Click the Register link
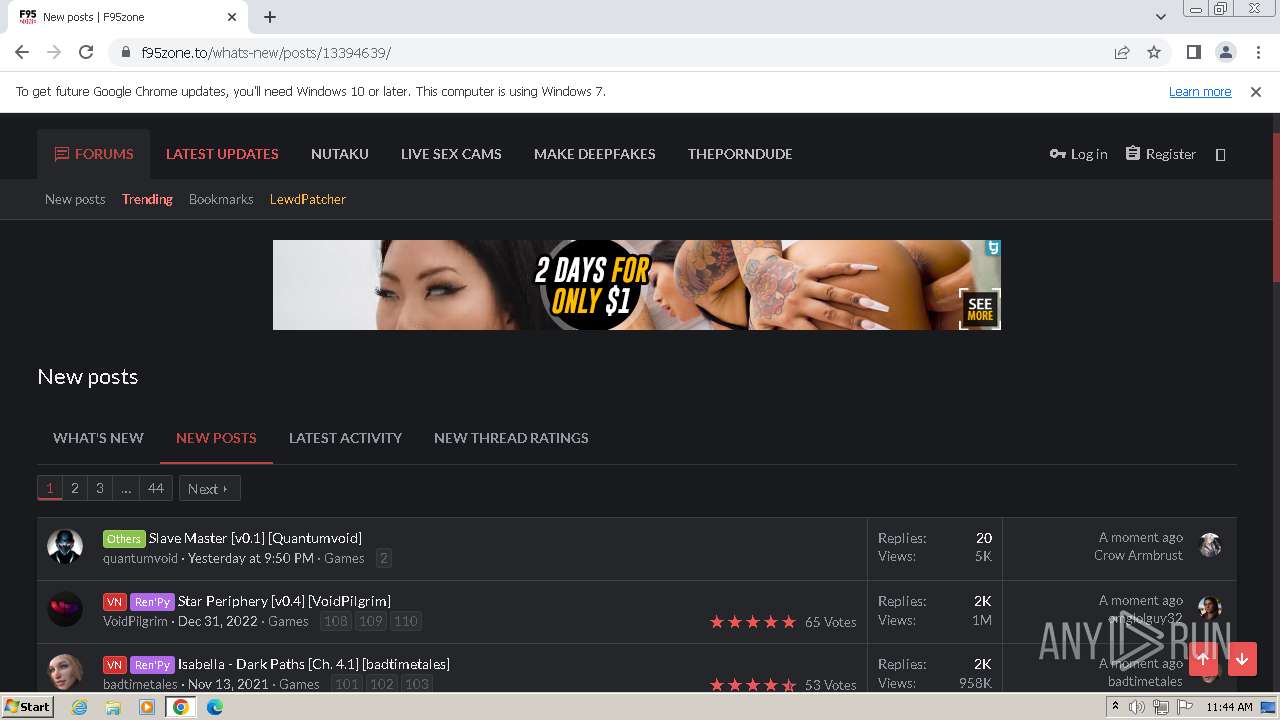Image resolution: width=1280 pixels, height=720 pixels. (1161, 154)
